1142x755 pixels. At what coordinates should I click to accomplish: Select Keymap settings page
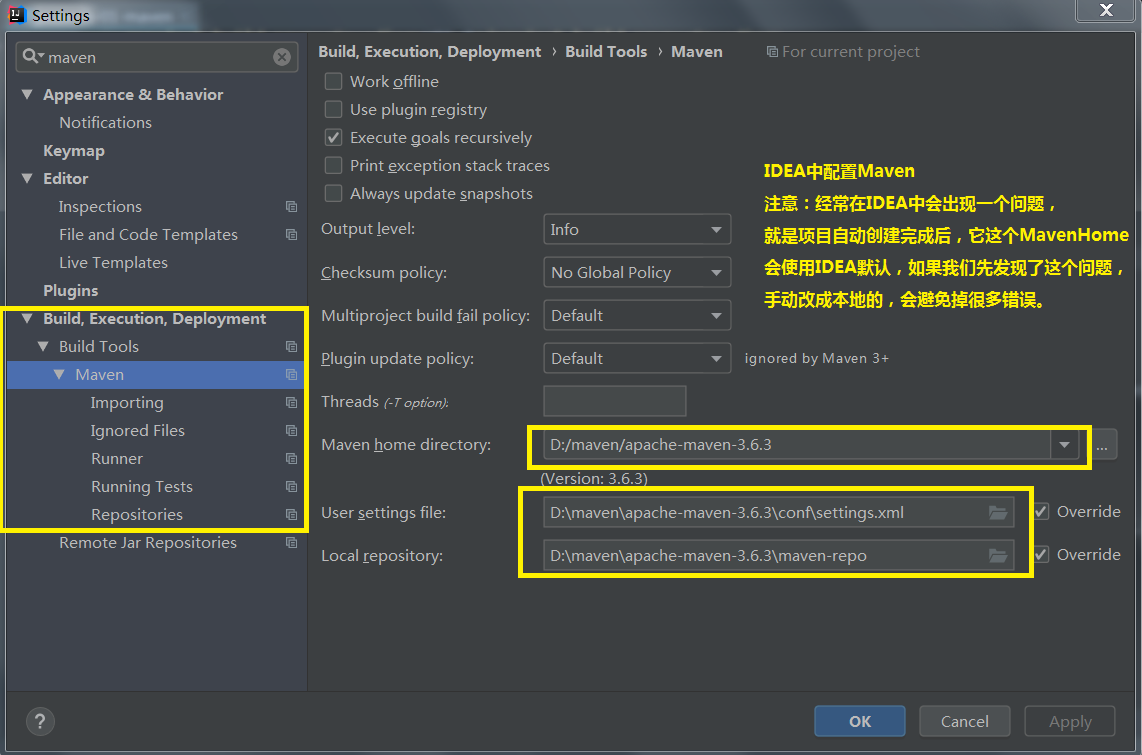click(74, 151)
